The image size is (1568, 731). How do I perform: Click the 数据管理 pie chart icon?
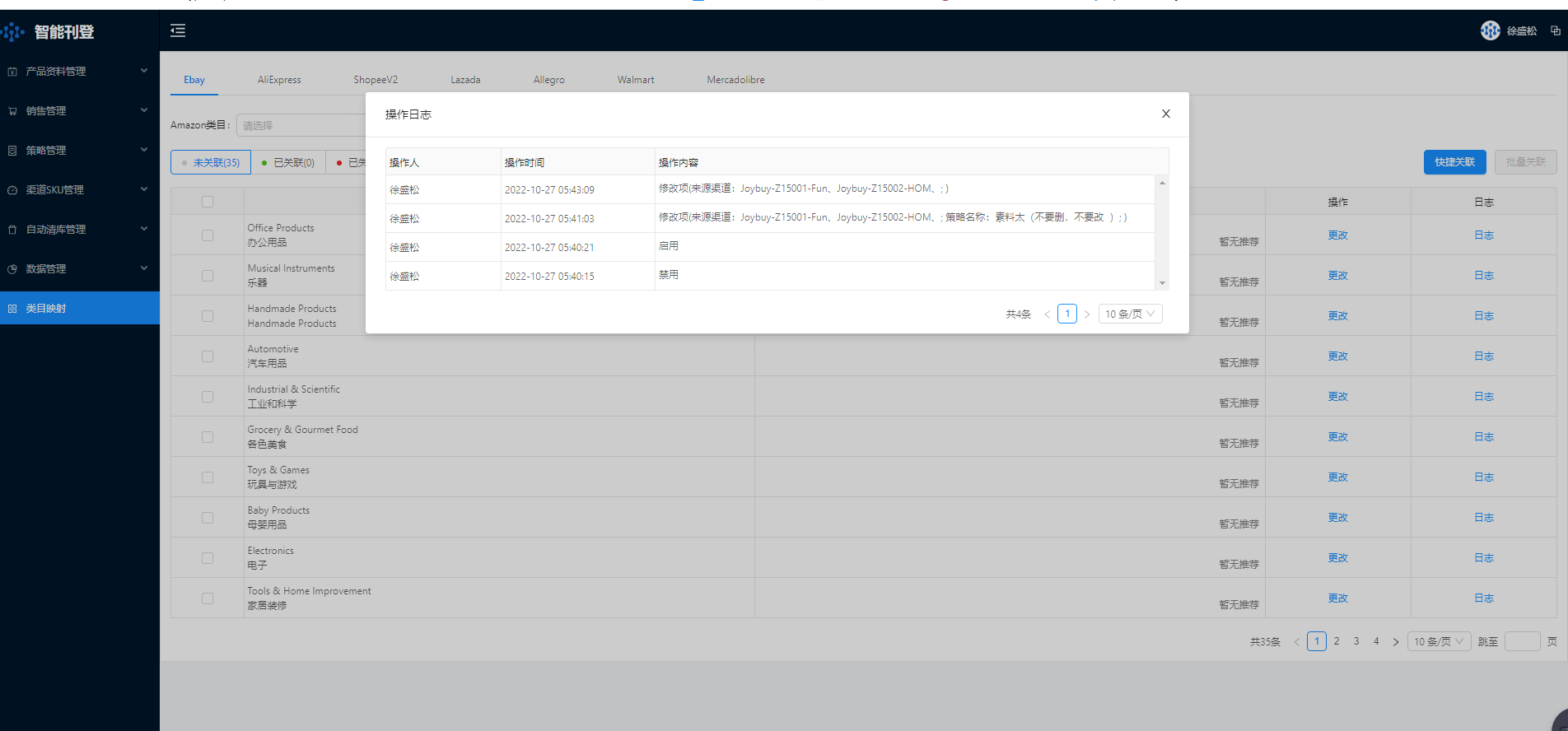(x=12, y=269)
